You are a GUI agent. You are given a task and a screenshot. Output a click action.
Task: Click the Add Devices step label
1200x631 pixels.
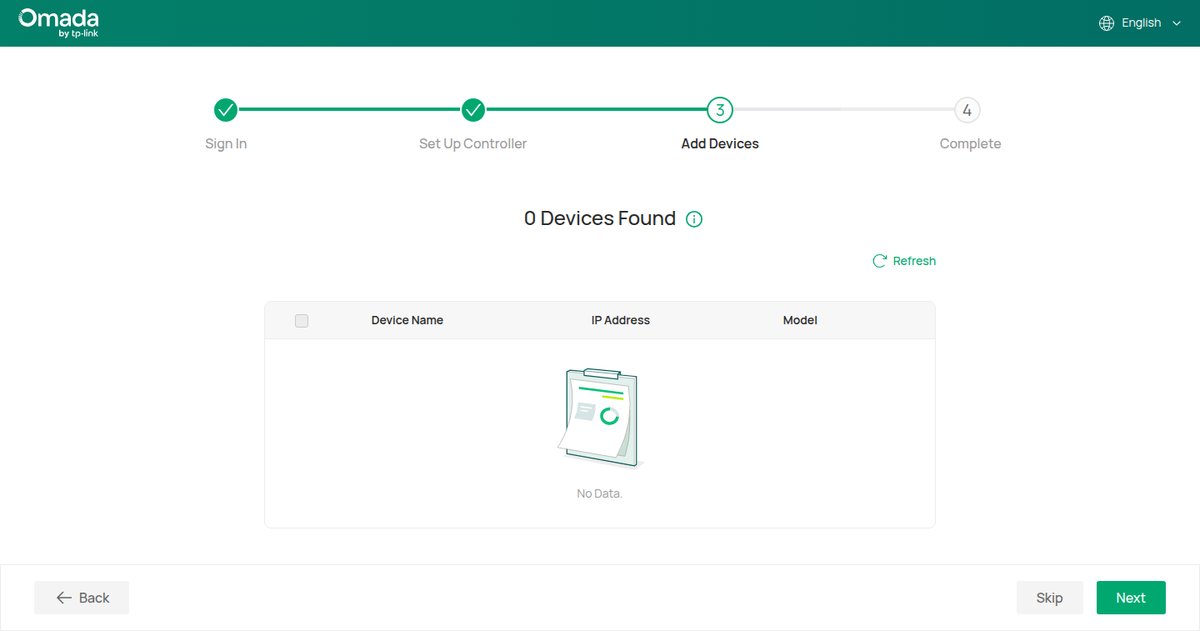click(720, 144)
